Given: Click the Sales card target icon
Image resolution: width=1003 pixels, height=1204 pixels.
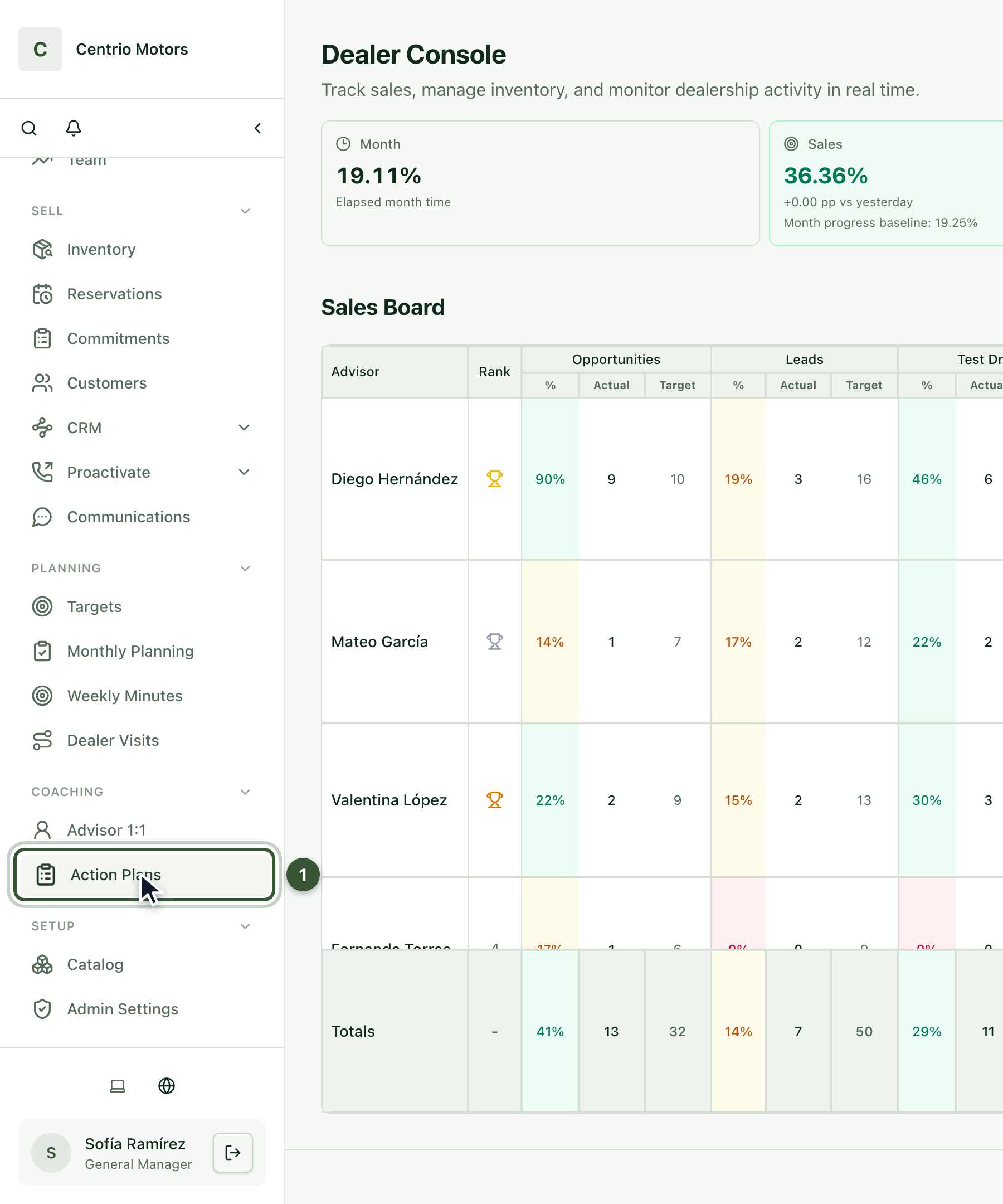Looking at the screenshot, I should click(791, 144).
